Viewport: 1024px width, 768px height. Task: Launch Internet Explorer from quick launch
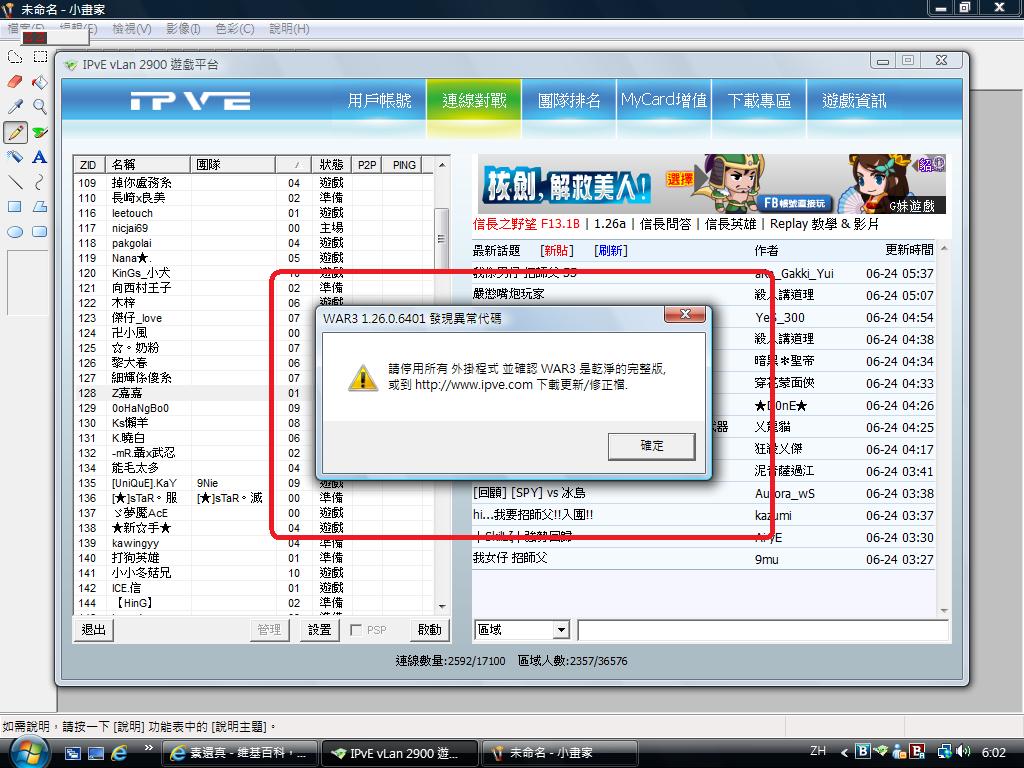(x=120, y=753)
